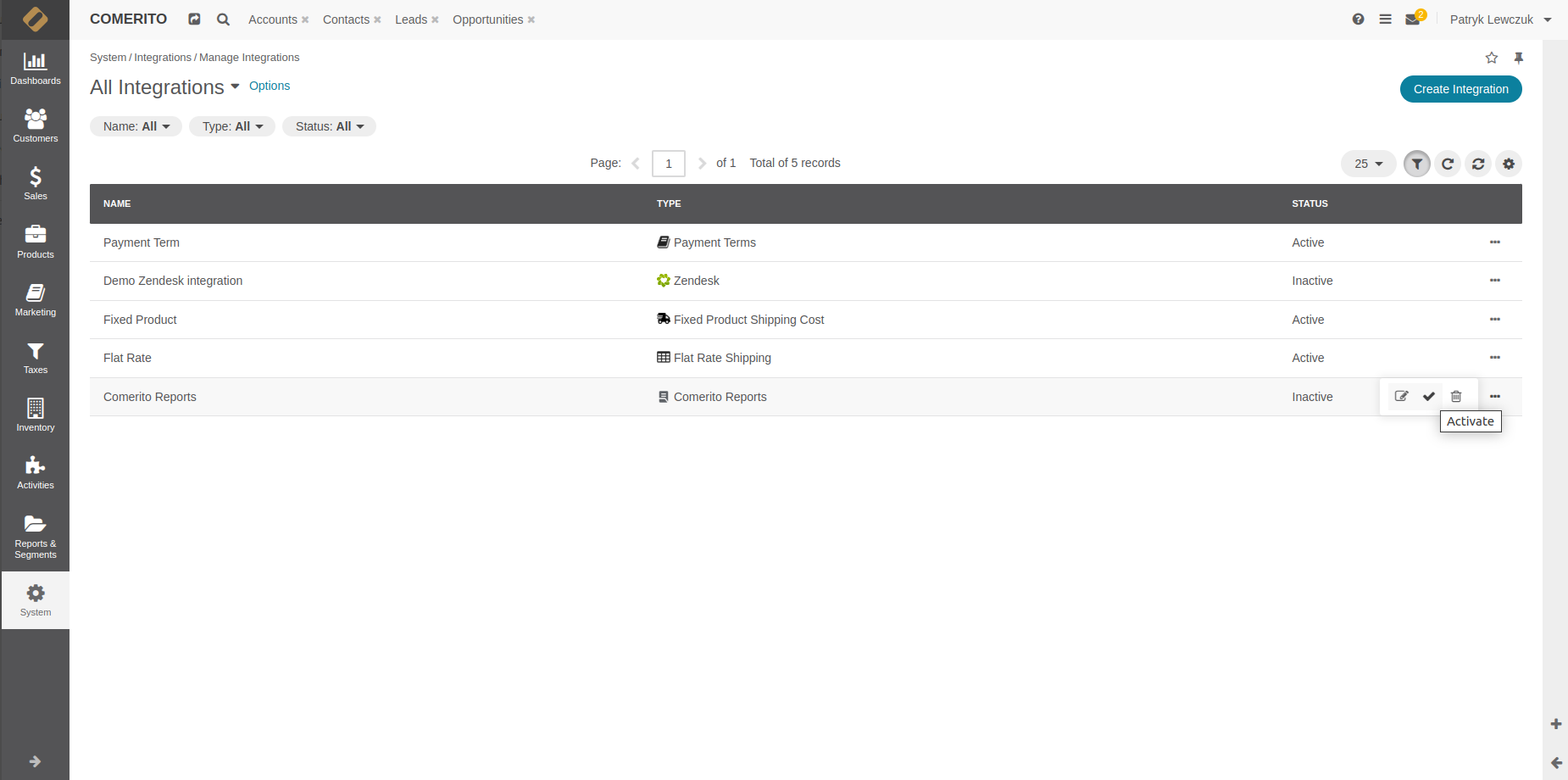The image size is (1568, 780).
Task: Click the edit icon for Comerito Reports
Action: pos(1401,396)
